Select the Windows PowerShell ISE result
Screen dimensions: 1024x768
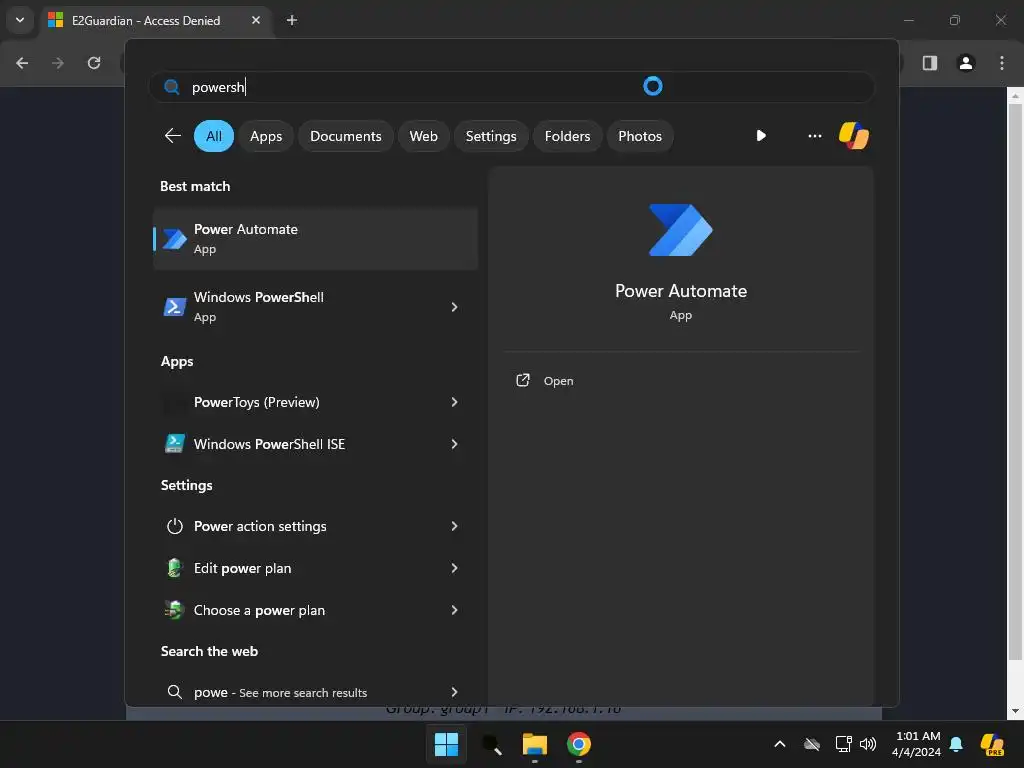315,444
